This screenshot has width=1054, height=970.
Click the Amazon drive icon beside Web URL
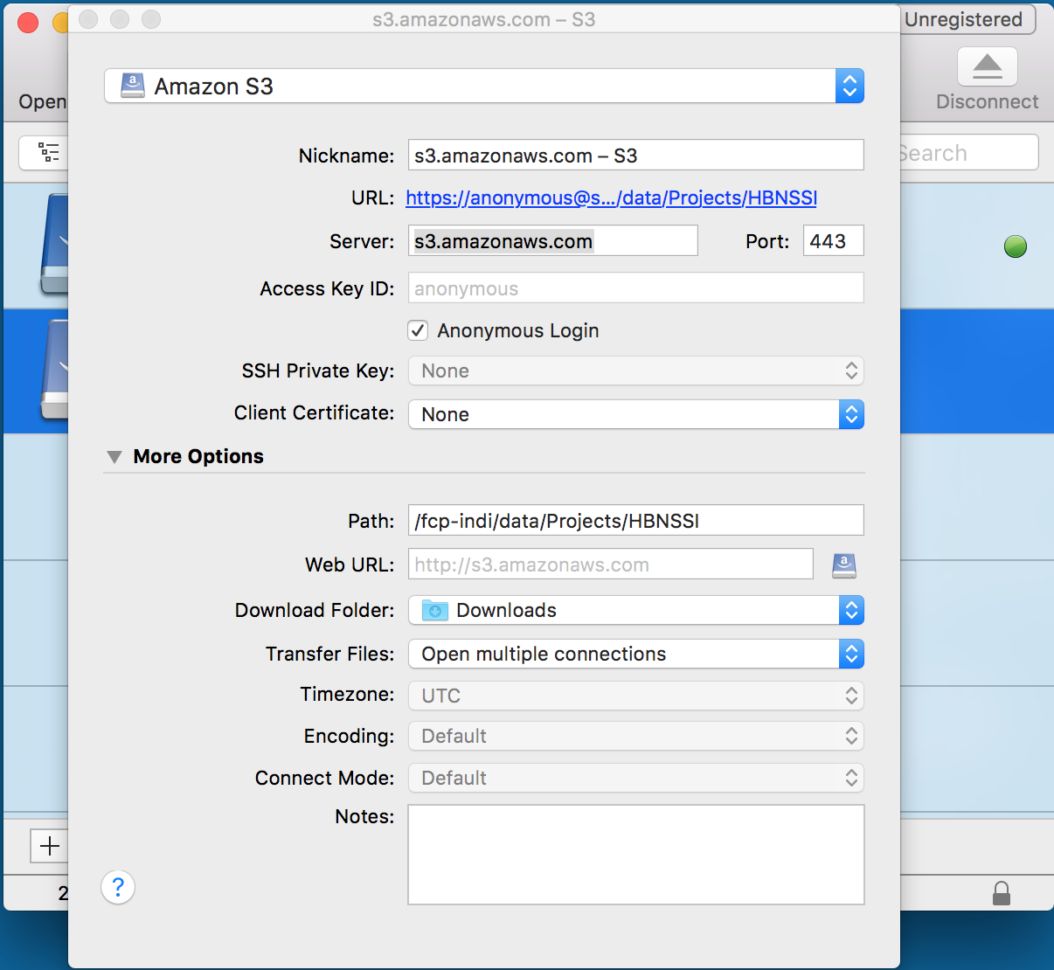click(844, 565)
